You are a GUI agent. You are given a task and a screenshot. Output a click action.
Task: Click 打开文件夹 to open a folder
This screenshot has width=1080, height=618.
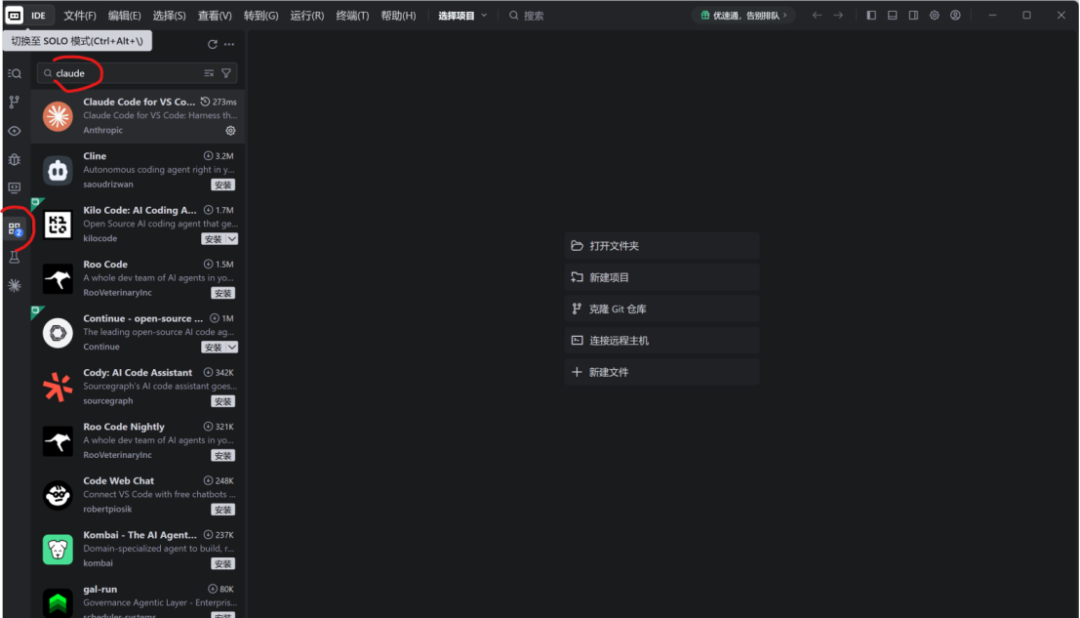point(662,246)
